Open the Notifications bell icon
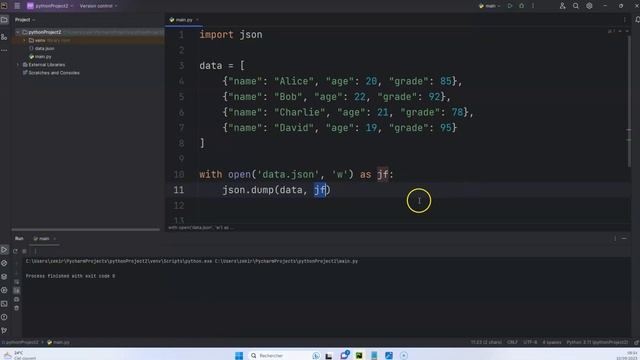The image size is (640, 360). tap(637, 20)
